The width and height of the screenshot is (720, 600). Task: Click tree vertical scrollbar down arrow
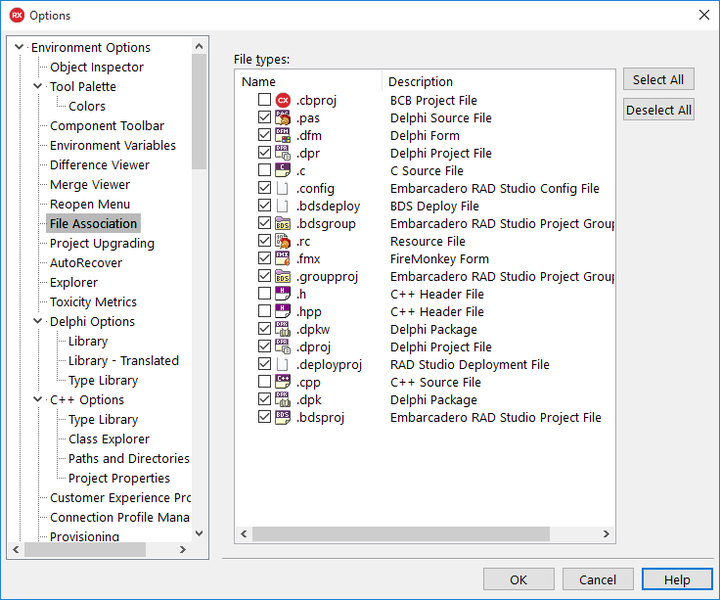(199, 533)
